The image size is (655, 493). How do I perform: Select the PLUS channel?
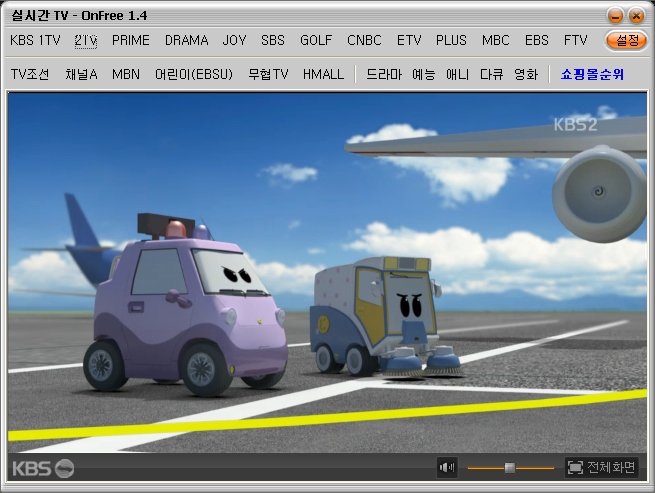451,41
